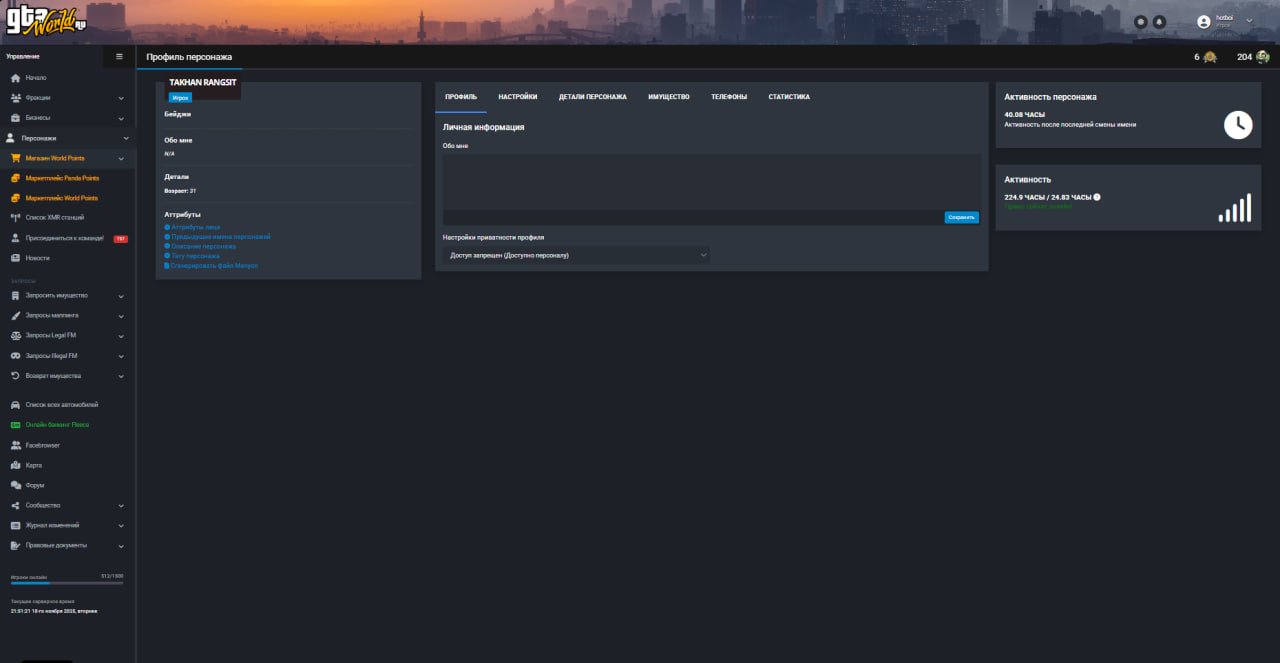Click the Бизнесы briefcase icon

(x=15, y=118)
